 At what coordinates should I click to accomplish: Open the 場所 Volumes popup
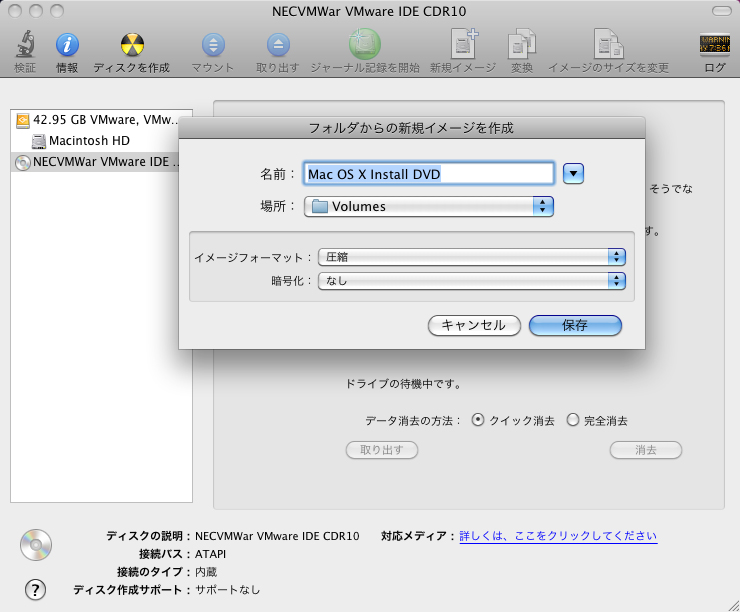point(429,206)
